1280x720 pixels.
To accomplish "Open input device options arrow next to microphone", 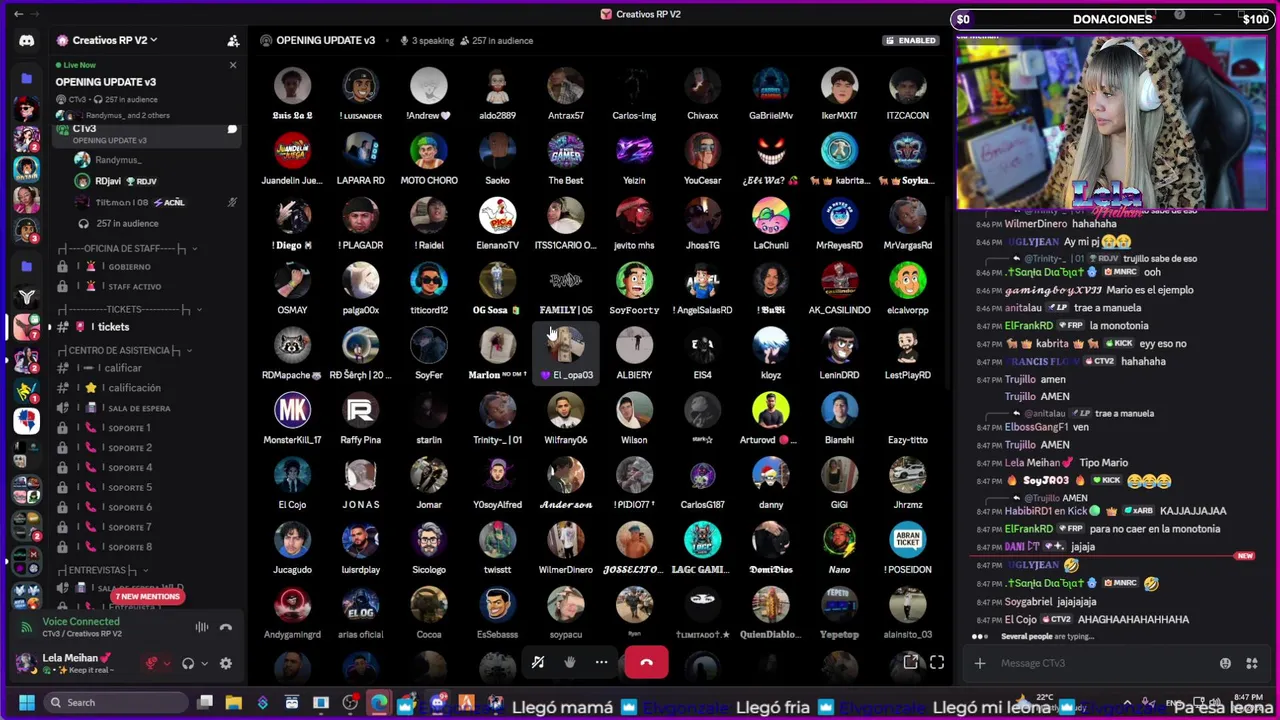I will pos(167,663).
